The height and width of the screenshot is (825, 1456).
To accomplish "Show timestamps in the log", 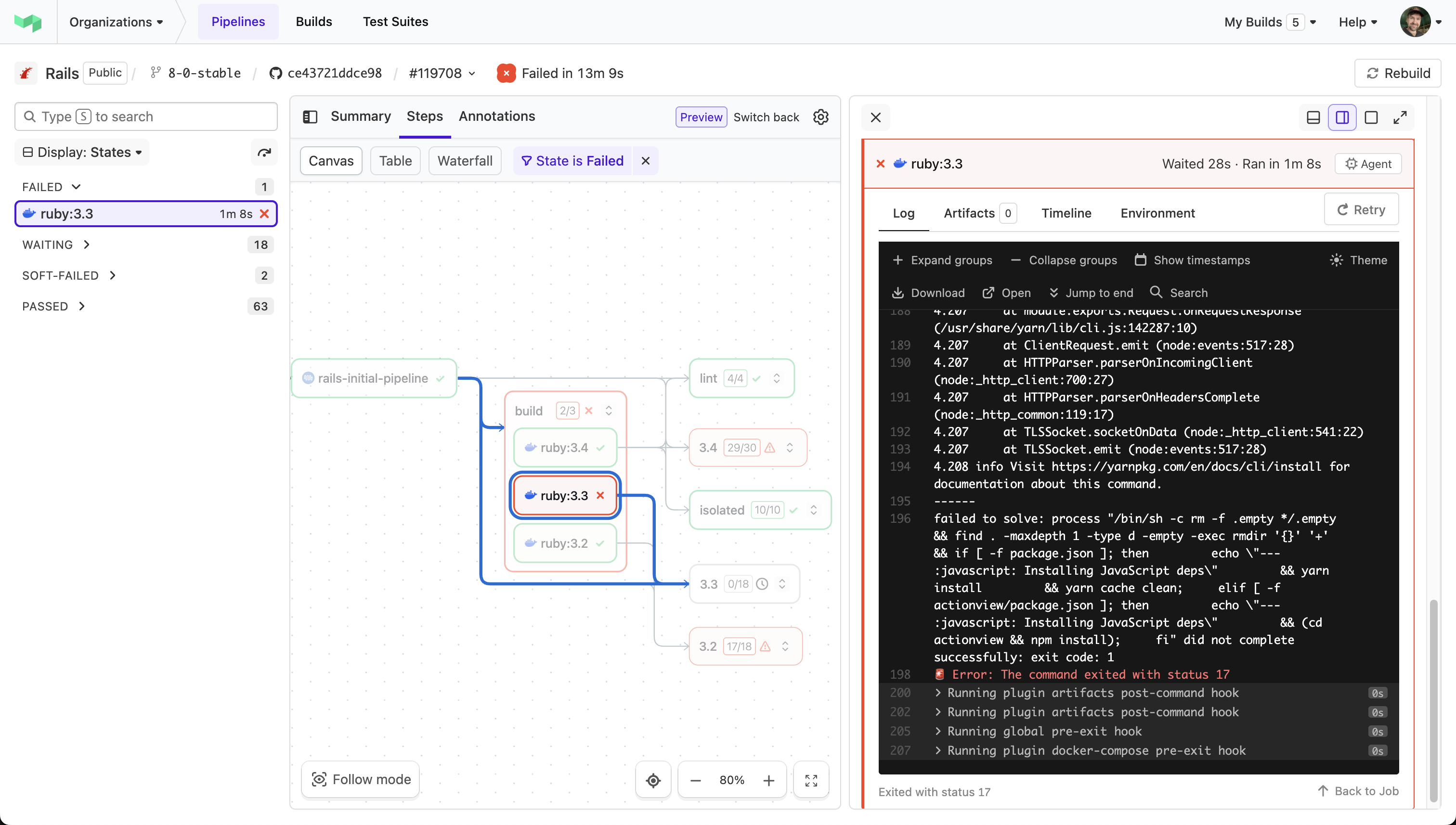I will (x=1193, y=259).
